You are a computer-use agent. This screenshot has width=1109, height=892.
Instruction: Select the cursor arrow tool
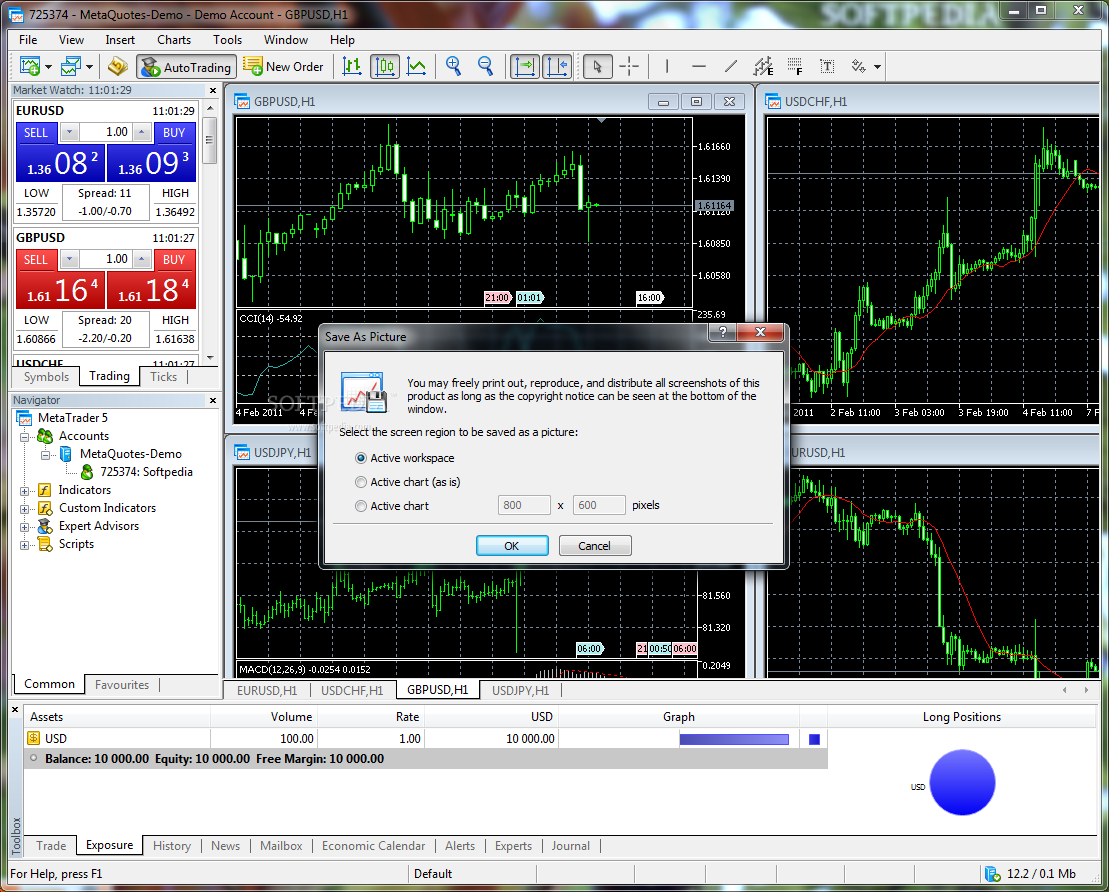[x=598, y=66]
